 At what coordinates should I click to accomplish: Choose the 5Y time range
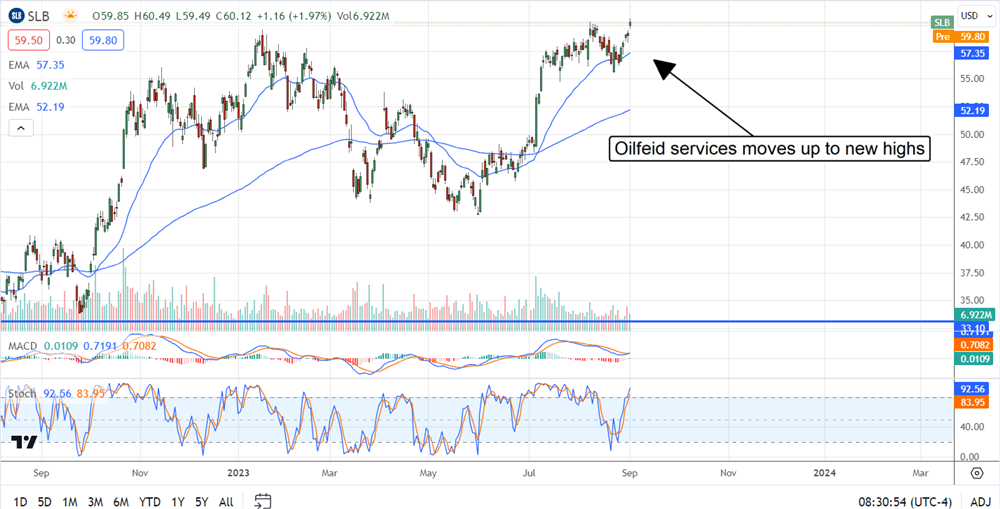pyautogui.click(x=202, y=500)
